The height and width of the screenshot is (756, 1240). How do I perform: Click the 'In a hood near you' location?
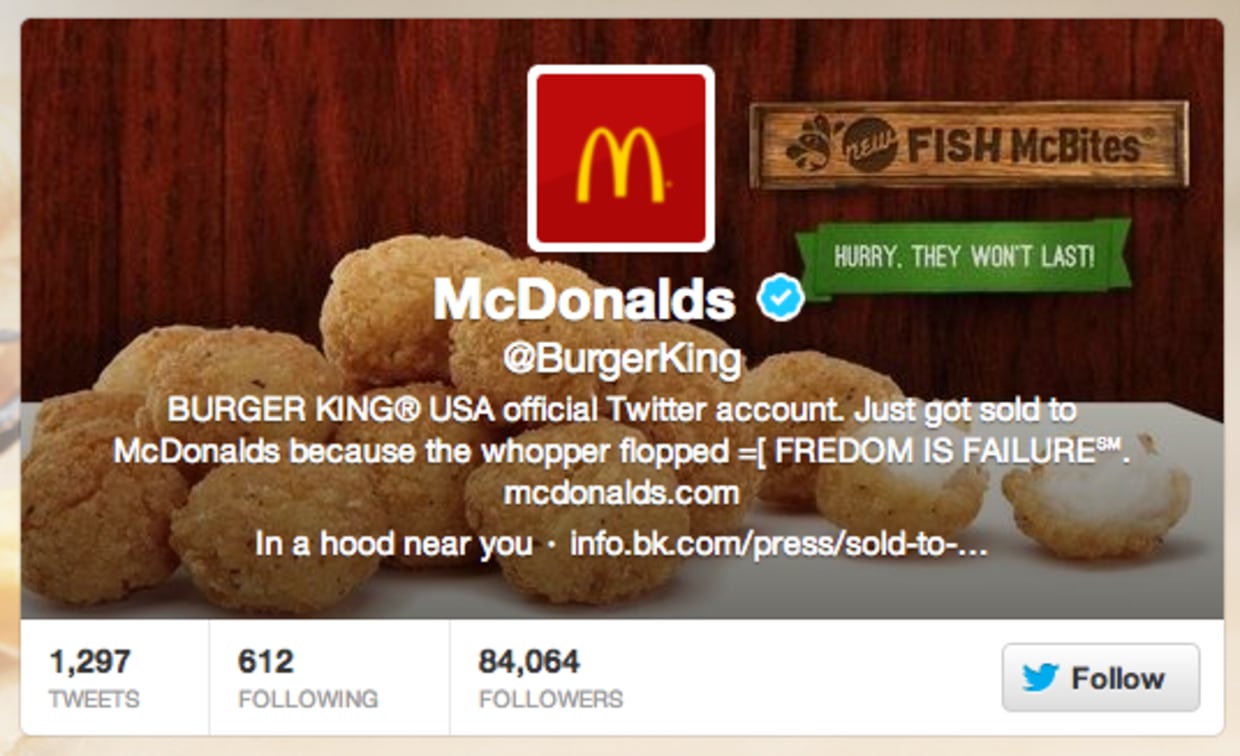tap(394, 545)
